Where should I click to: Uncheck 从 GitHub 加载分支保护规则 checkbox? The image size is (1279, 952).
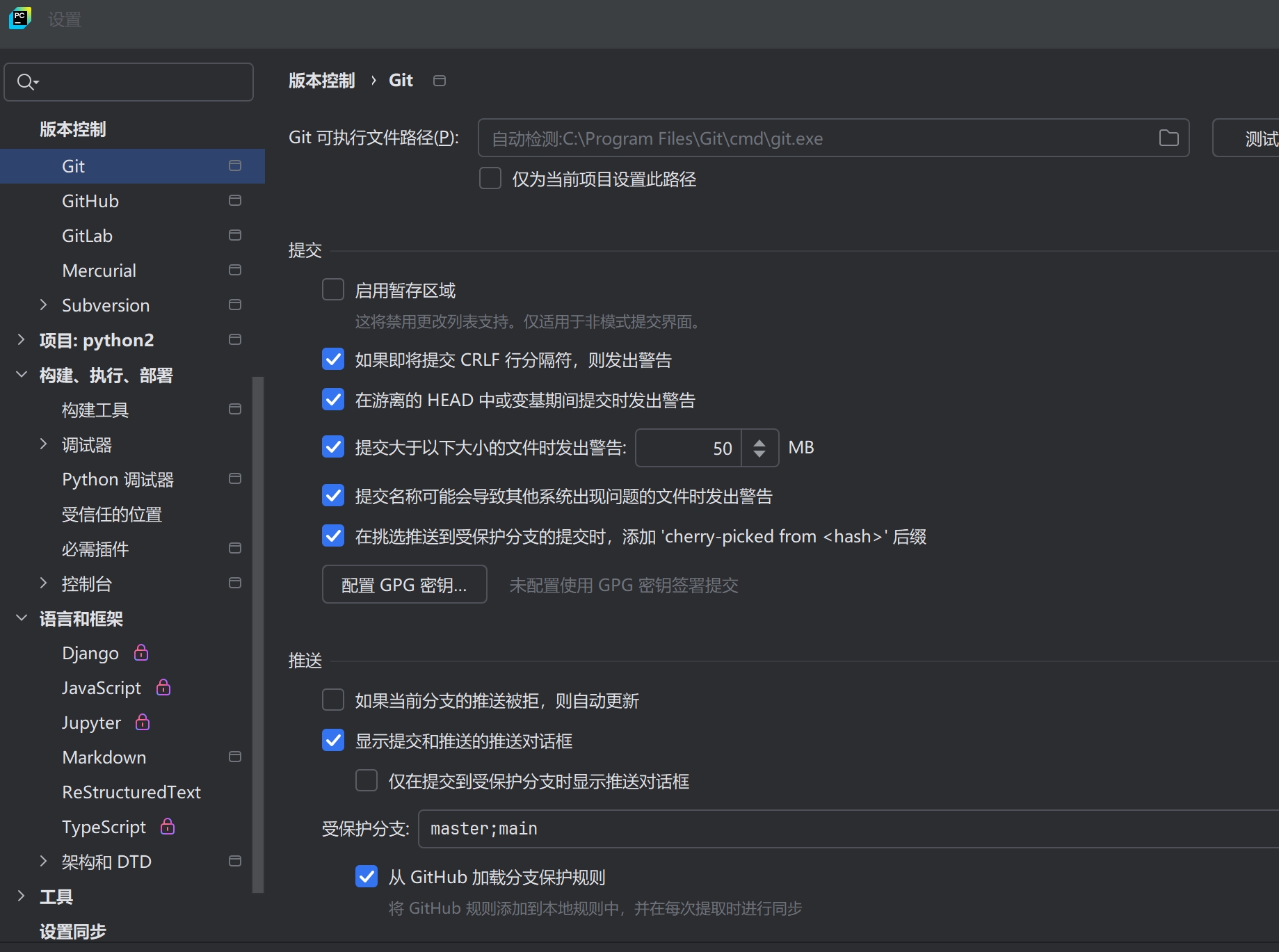tap(367, 876)
